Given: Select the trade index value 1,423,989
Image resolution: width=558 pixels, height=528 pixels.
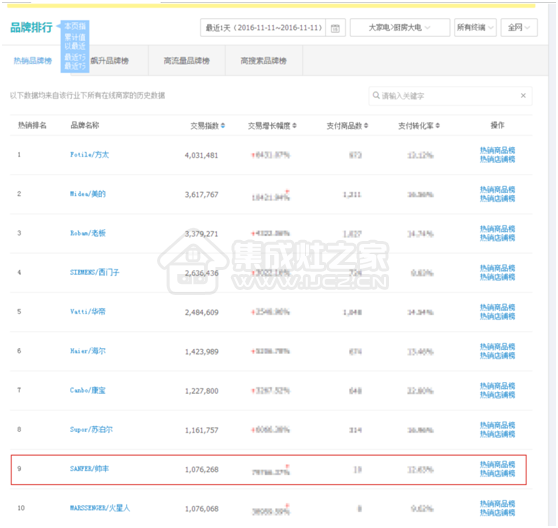Looking at the screenshot, I should (x=201, y=352).
